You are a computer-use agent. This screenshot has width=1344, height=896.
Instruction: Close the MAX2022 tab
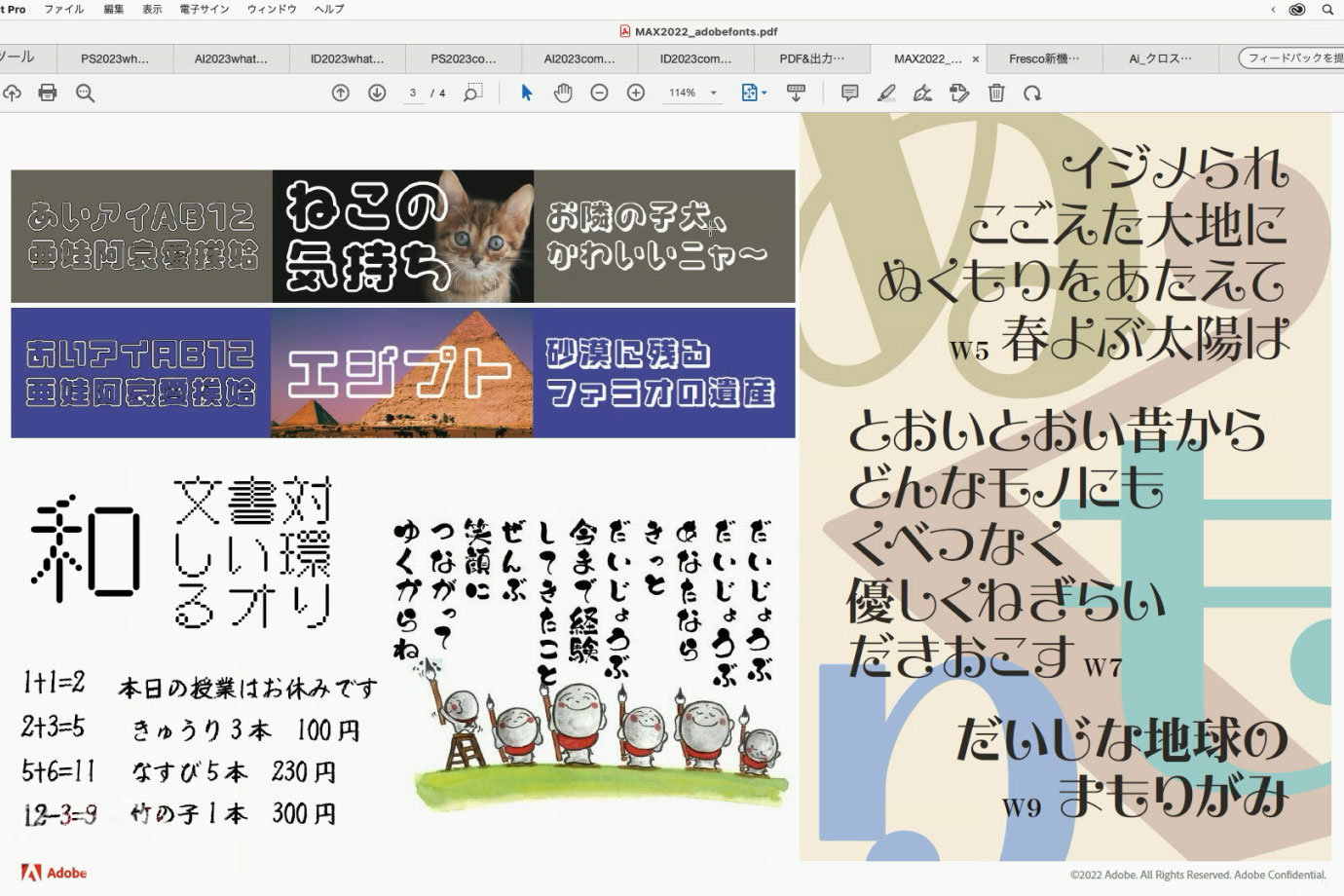pos(976,59)
